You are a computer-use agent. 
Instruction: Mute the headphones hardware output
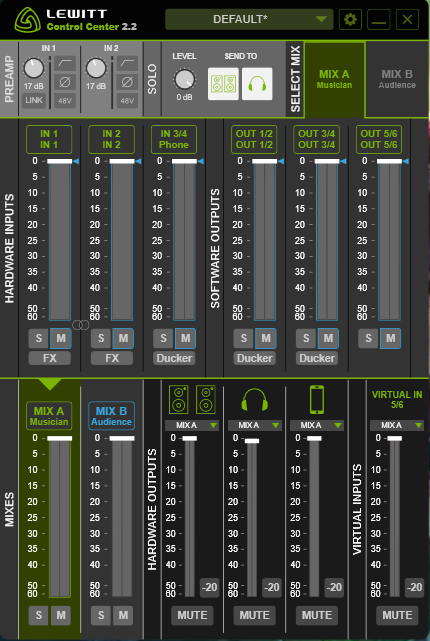click(x=255, y=615)
